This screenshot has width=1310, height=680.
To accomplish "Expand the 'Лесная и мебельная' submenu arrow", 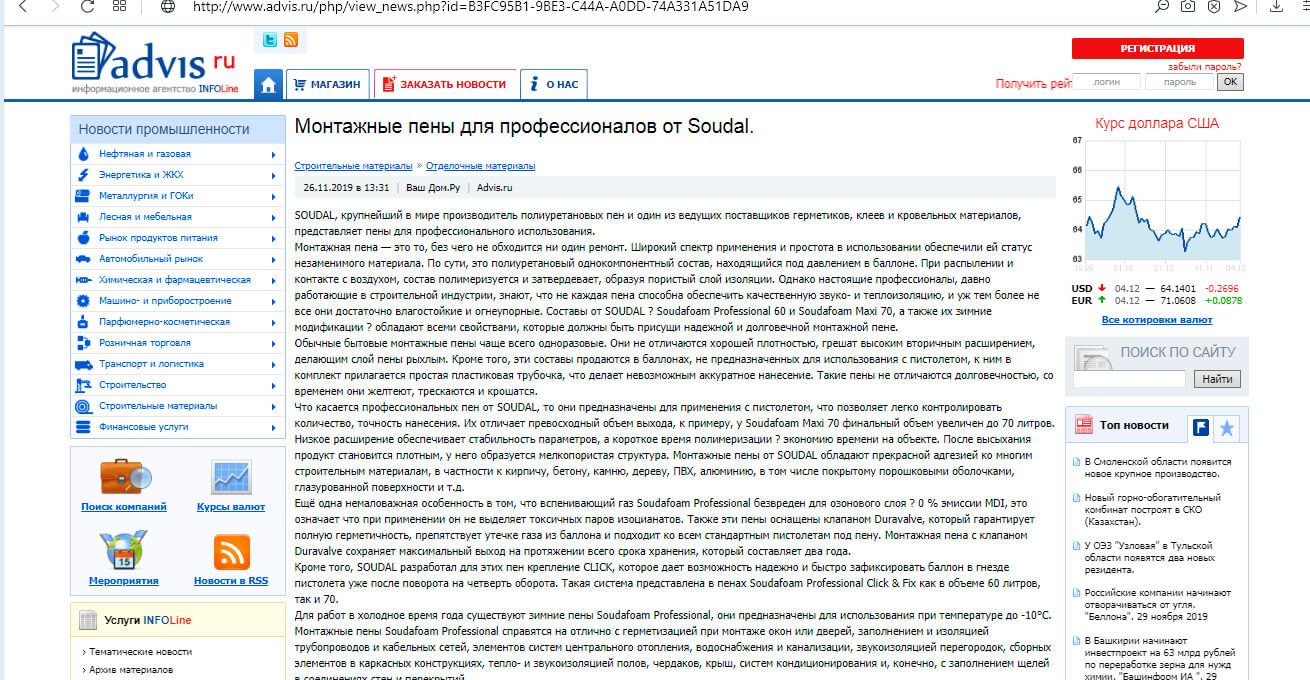I will point(273,217).
